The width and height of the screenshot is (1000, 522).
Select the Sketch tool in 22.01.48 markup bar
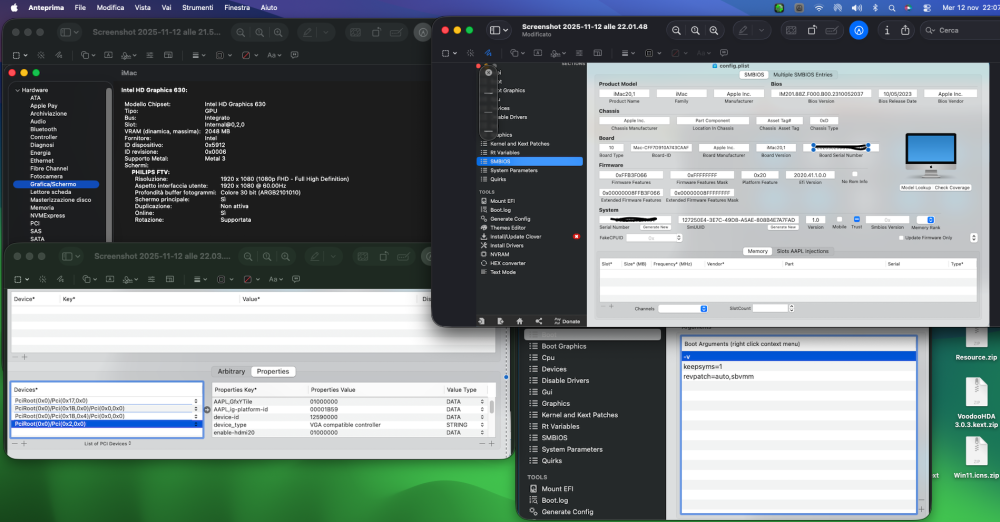(488, 53)
